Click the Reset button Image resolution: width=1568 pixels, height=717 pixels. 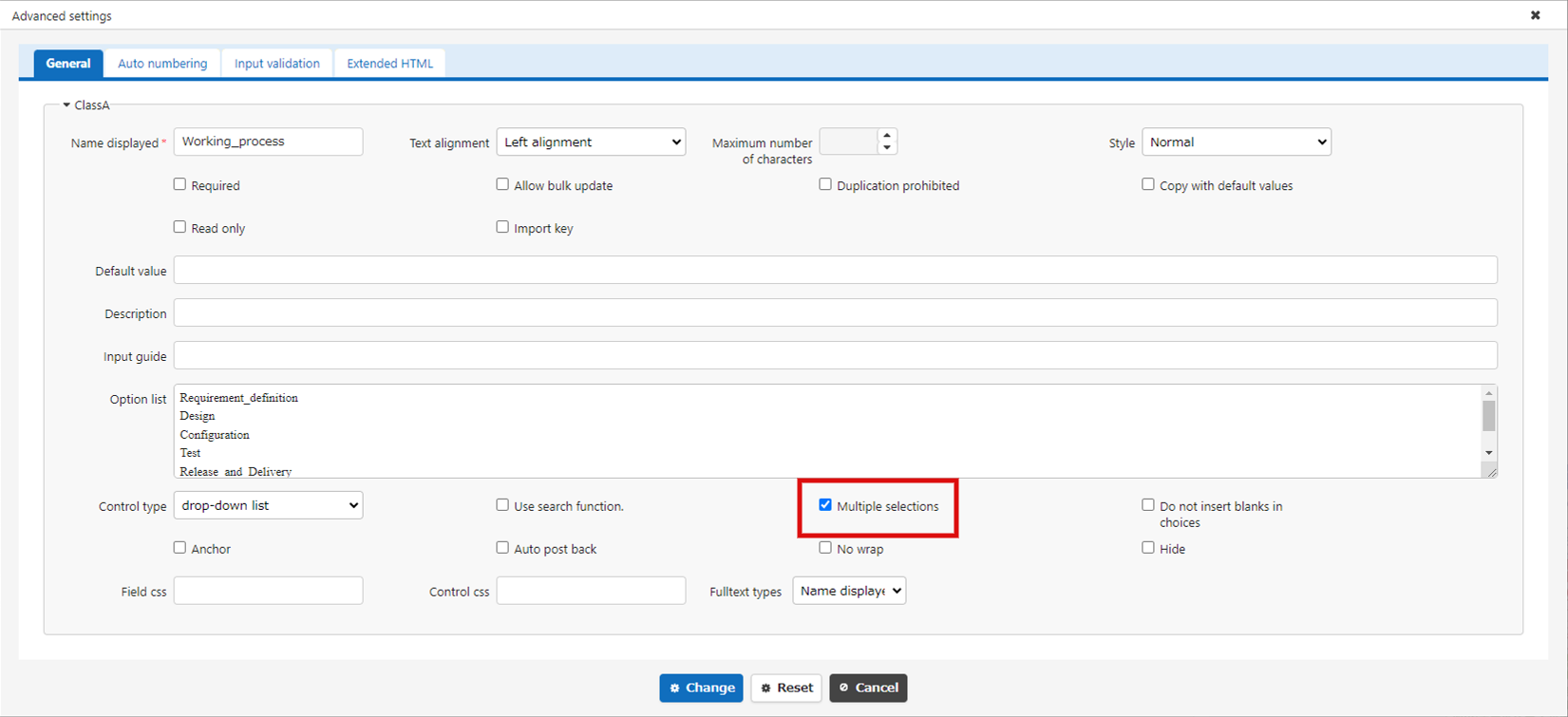[786, 688]
